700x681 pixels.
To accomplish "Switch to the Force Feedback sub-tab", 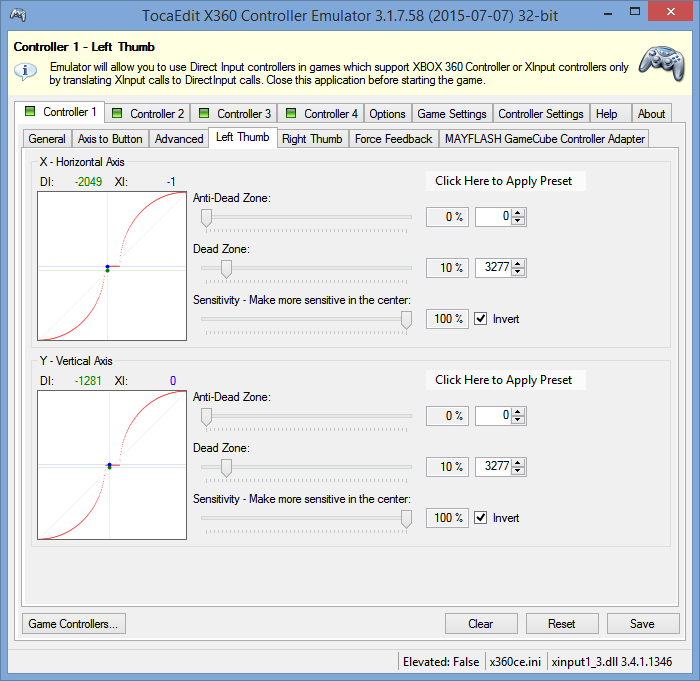I will (393, 139).
